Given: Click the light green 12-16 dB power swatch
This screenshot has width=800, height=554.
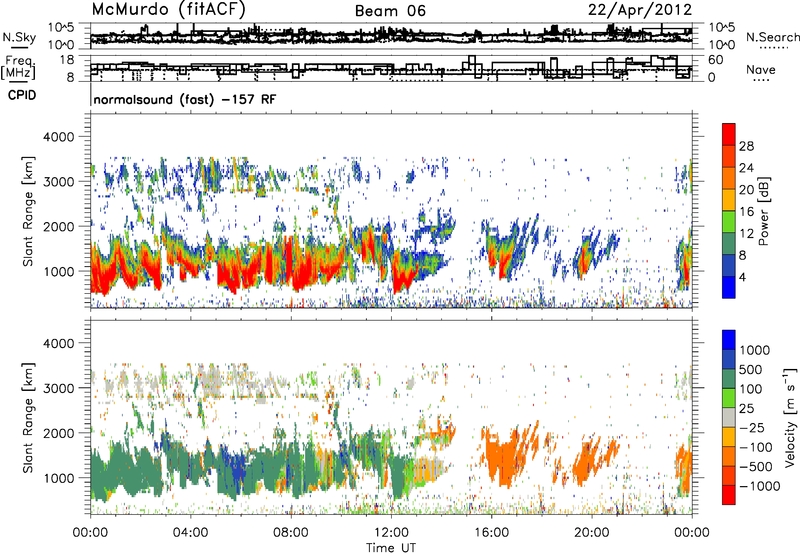Looking at the screenshot, I should (729, 221).
